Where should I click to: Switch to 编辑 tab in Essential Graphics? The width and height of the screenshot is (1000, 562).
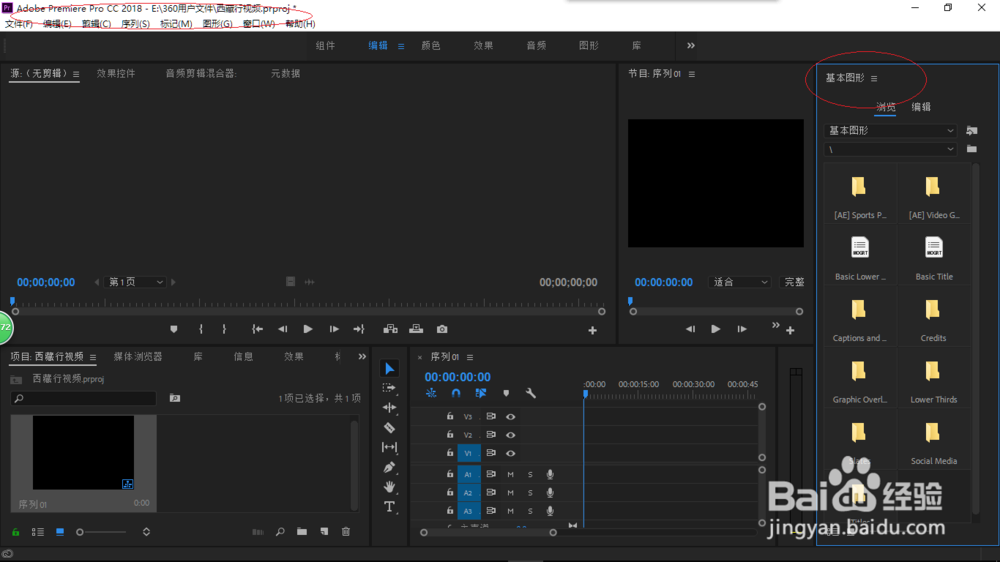click(x=921, y=107)
